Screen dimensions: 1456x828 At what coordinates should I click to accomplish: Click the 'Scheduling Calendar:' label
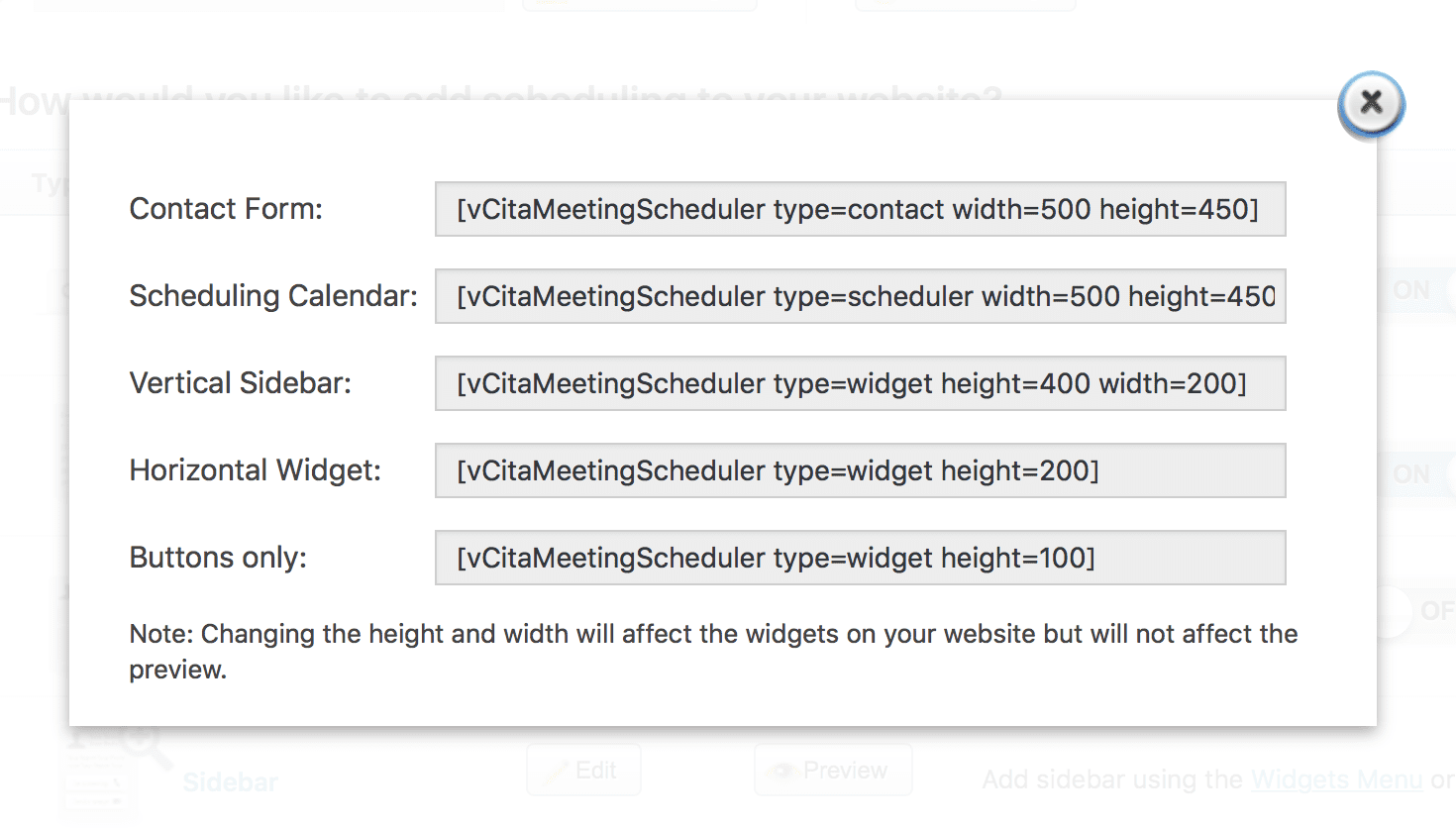[273, 296]
